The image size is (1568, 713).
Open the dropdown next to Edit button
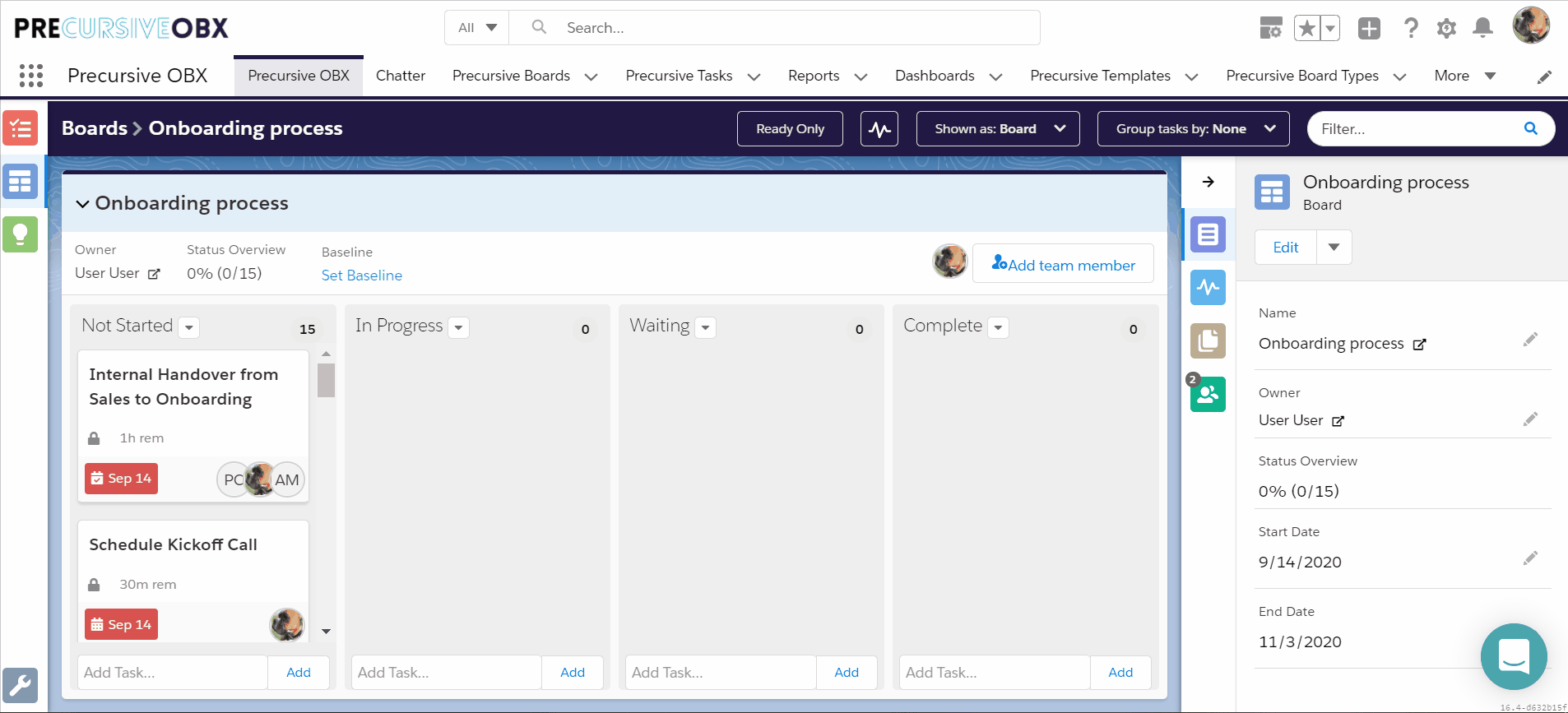click(x=1334, y=247)
